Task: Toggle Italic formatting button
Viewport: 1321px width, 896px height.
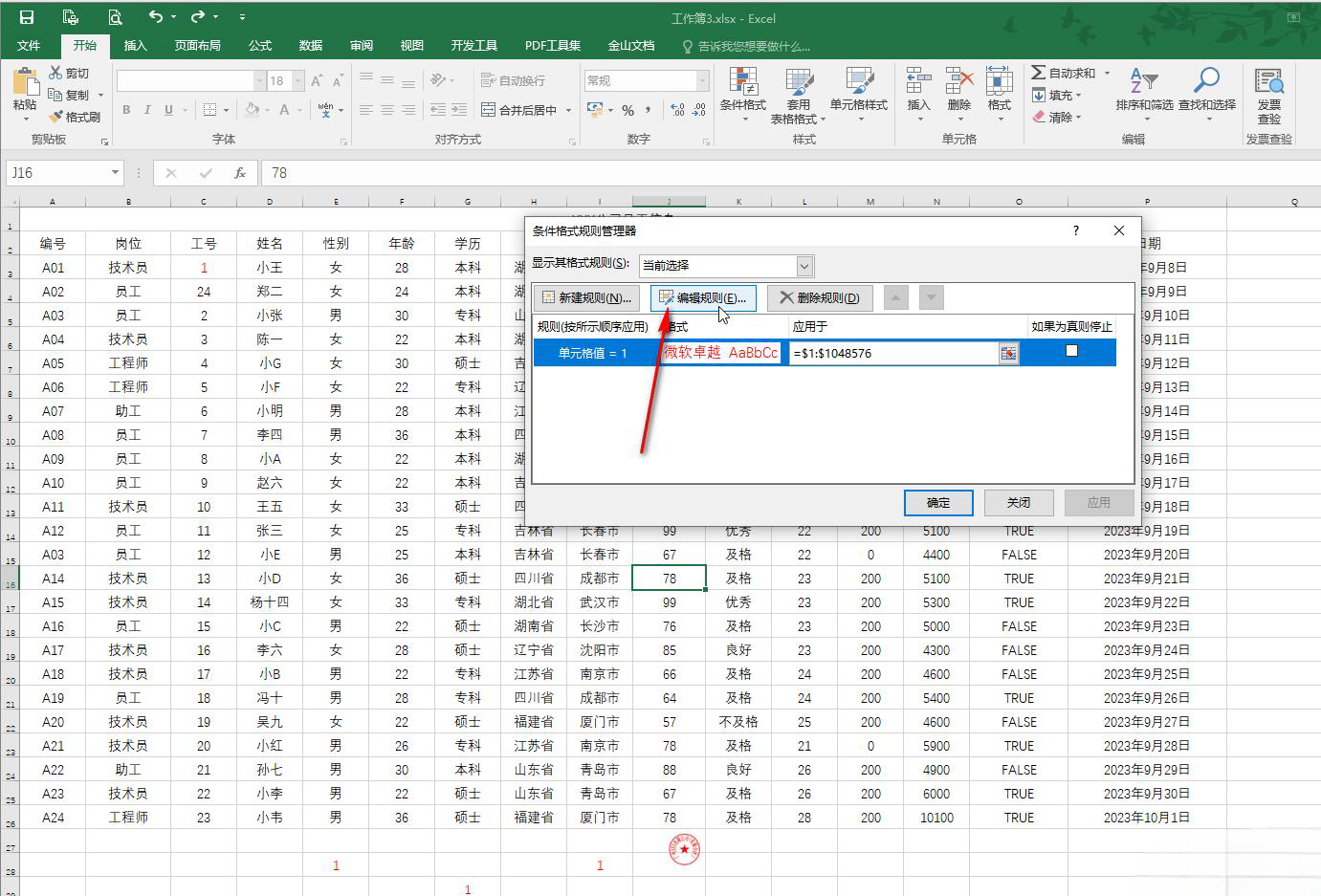Action: coord(147,110)
